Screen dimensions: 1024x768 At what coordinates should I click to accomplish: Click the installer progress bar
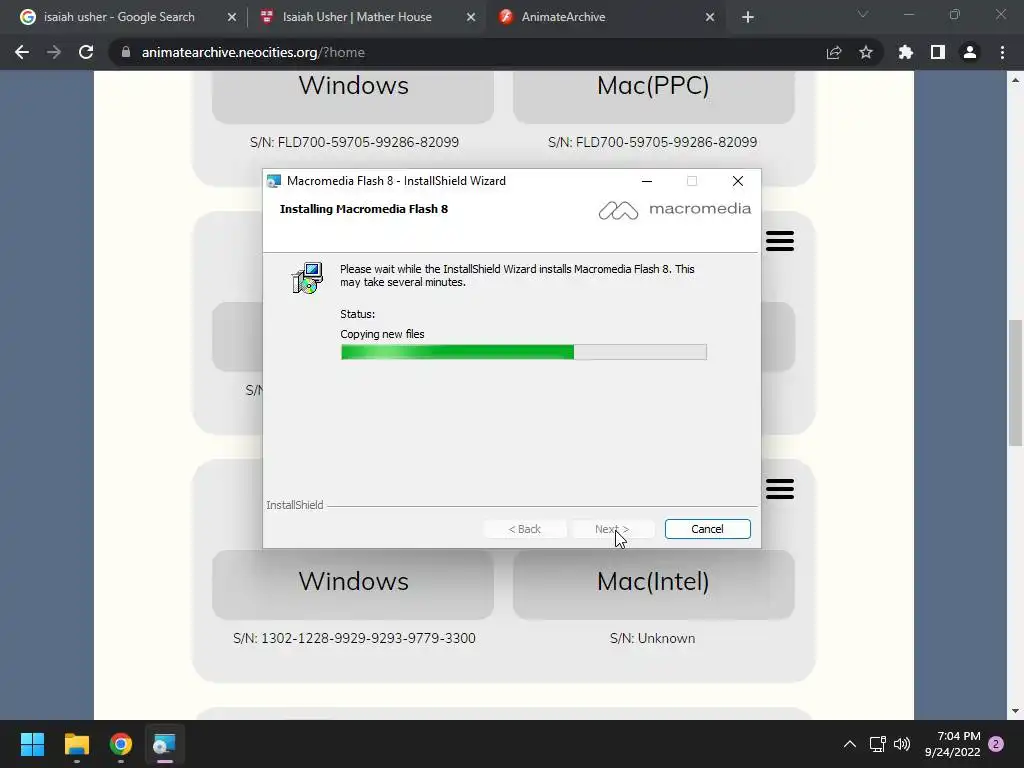coord(524,352)
